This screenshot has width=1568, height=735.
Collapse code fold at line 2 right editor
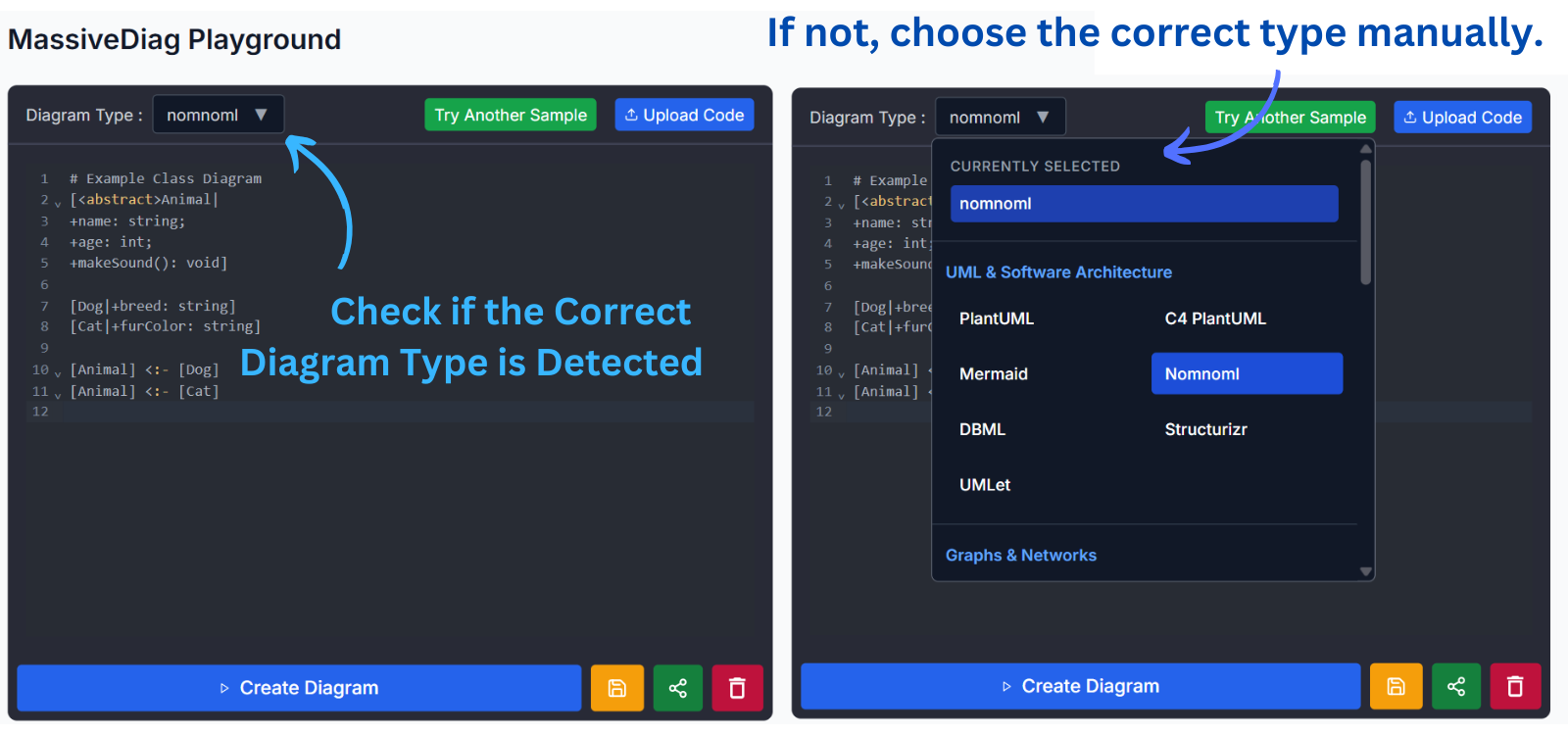point(841,205)
